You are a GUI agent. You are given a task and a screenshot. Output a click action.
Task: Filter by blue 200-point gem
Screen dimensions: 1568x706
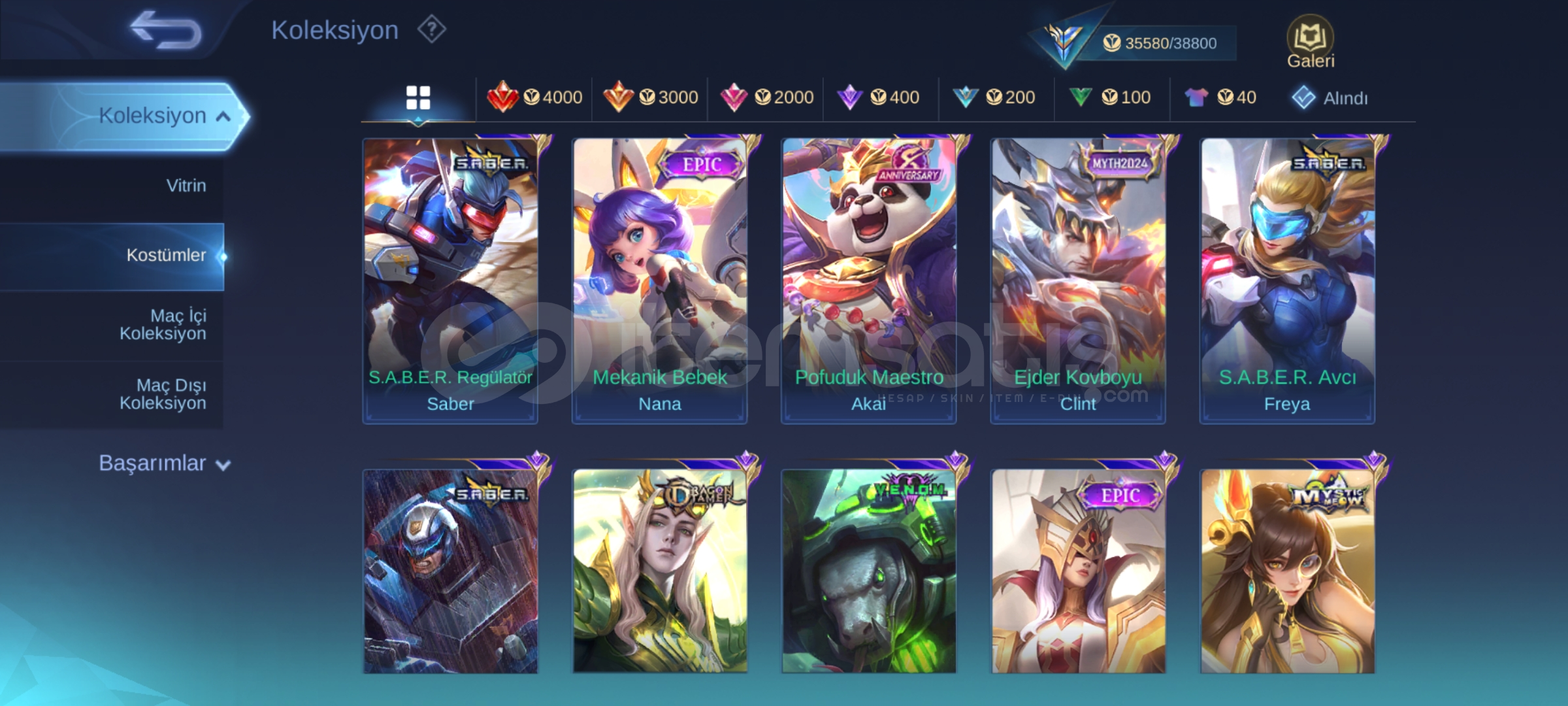pos(994,97)
